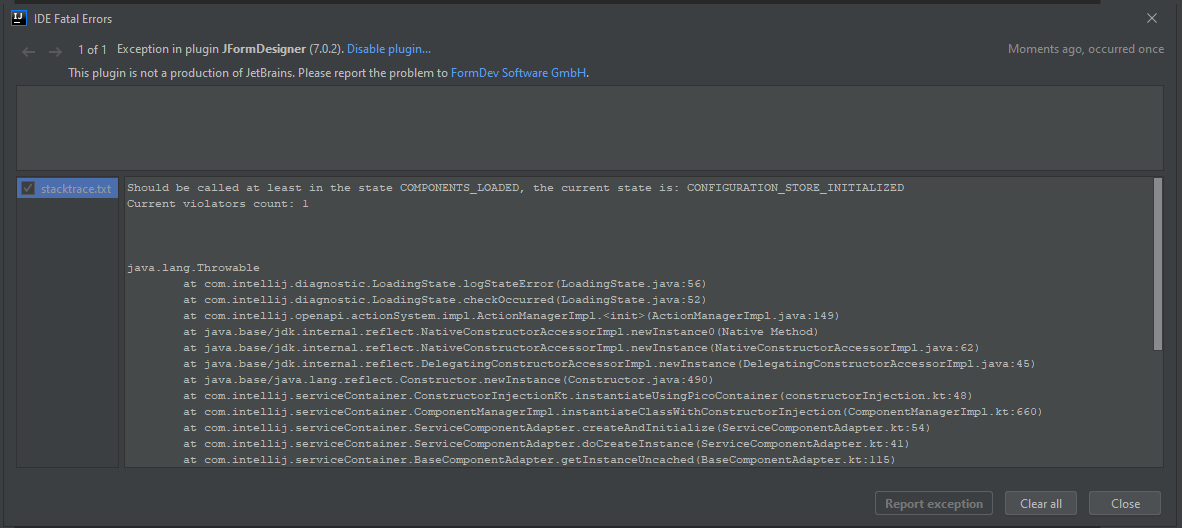The image size is (1182, 528).
Task: Click the Constructor.newInstance stack line
Action: point(448,379)
